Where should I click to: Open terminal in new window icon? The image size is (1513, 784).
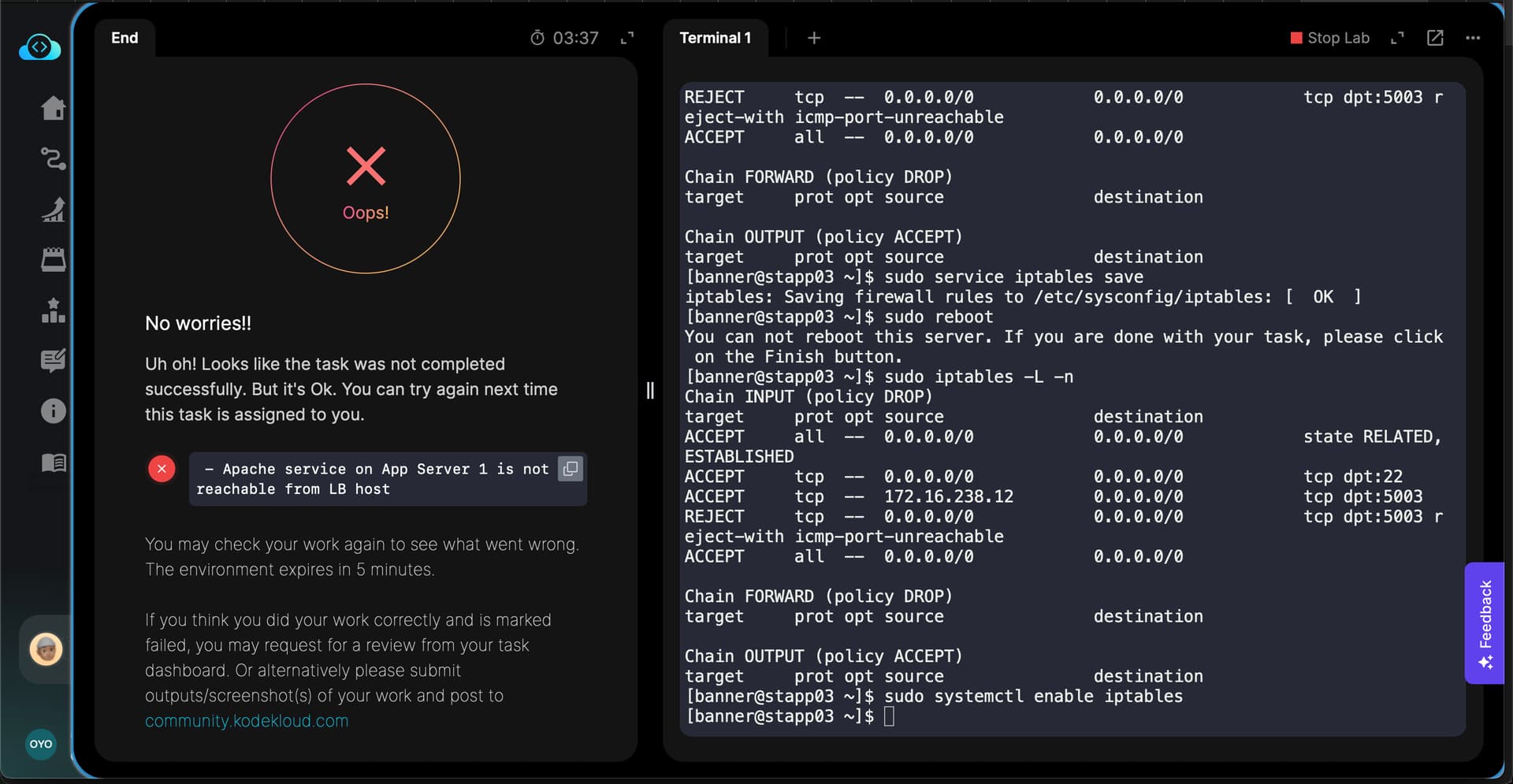tap(1435, 38)
